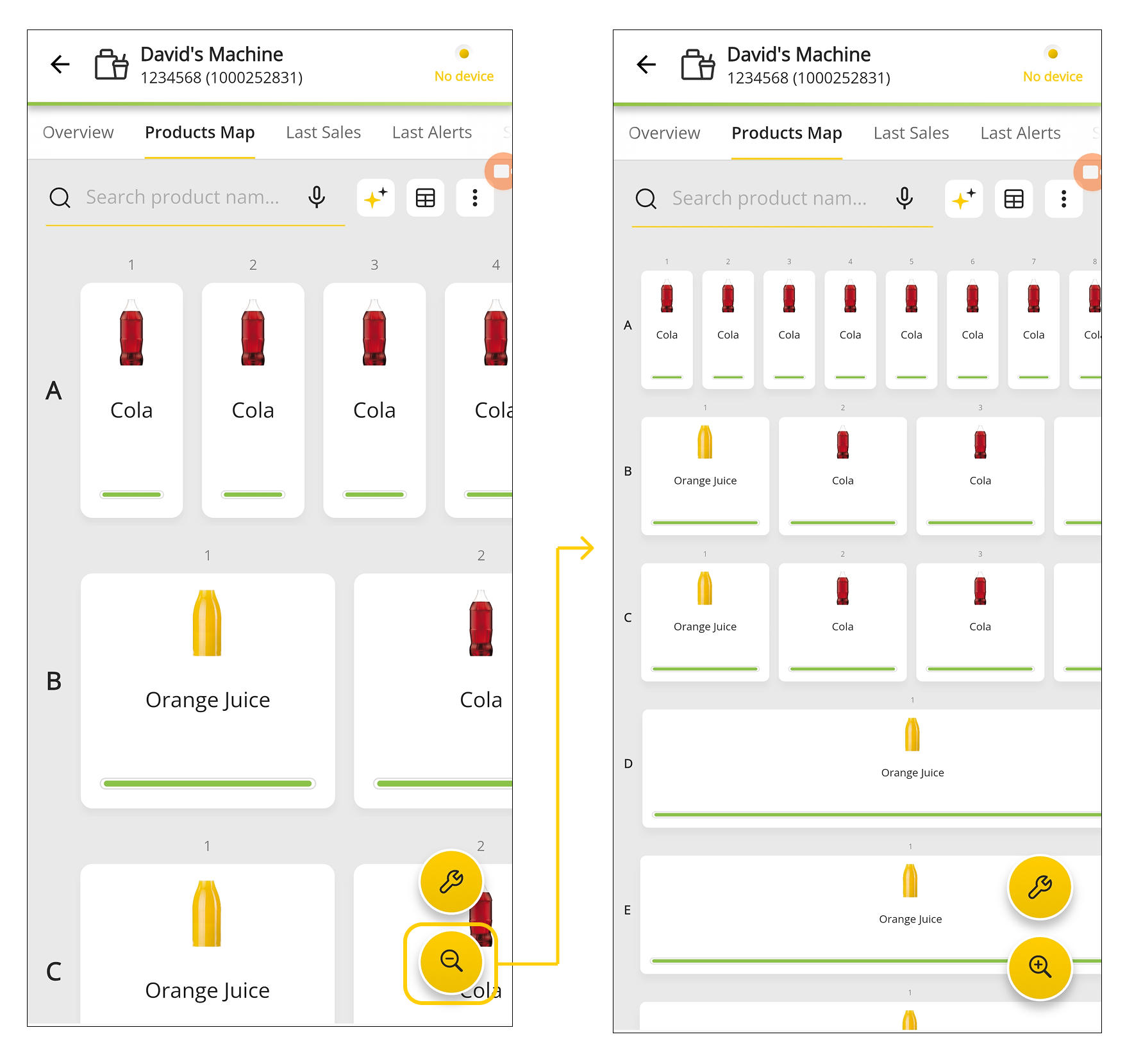1134x1064 pixels.
Task: Open the Overview tab in left screen
Action: click(78, 133)
